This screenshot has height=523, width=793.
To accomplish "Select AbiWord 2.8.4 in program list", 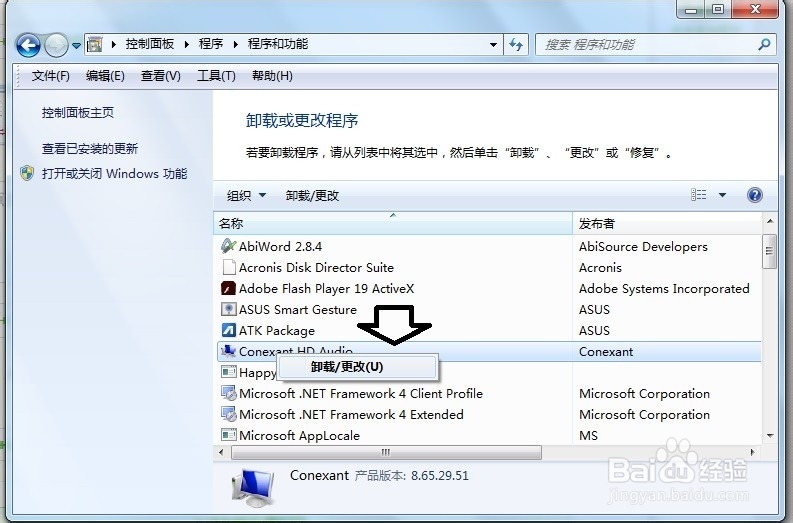I will (x=280, y=246).
